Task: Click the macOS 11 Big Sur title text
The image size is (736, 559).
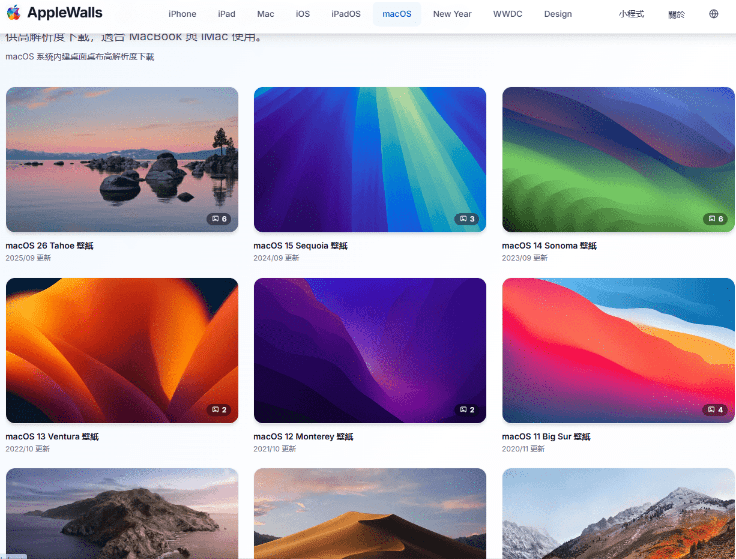Action: tap(546, 436)
